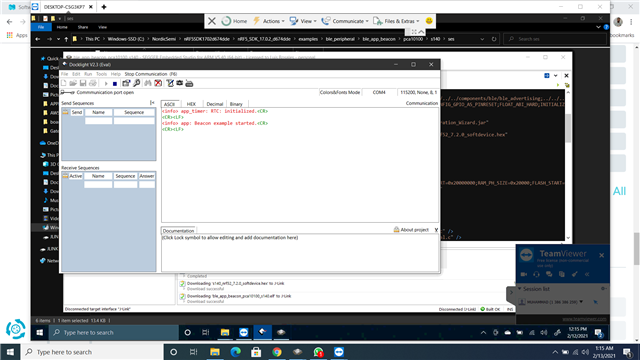The height and width of the screenshot is (360, 640).
Task: Open Actions dropdown in TeamViewer toolbar
Action: coord(269,21)
